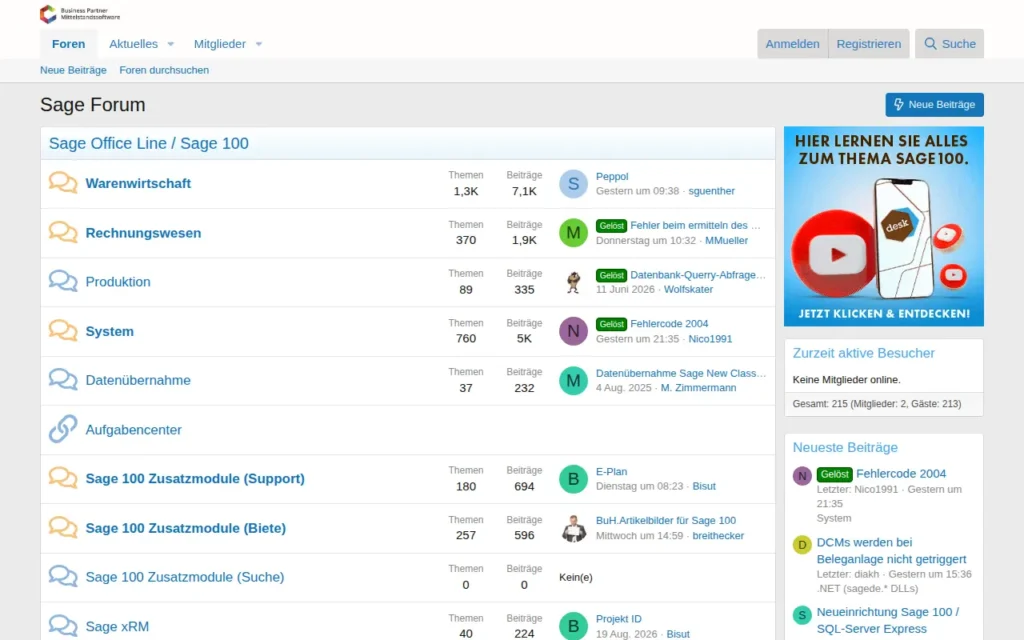
Task: Open user profile breithecker
Action: point(718,536)
